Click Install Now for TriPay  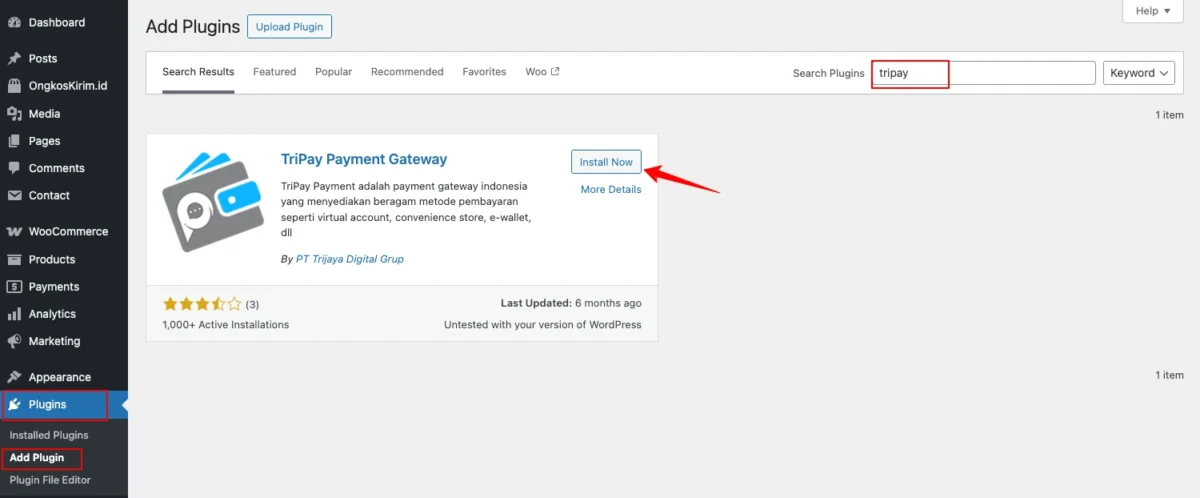tap(606, 162)
